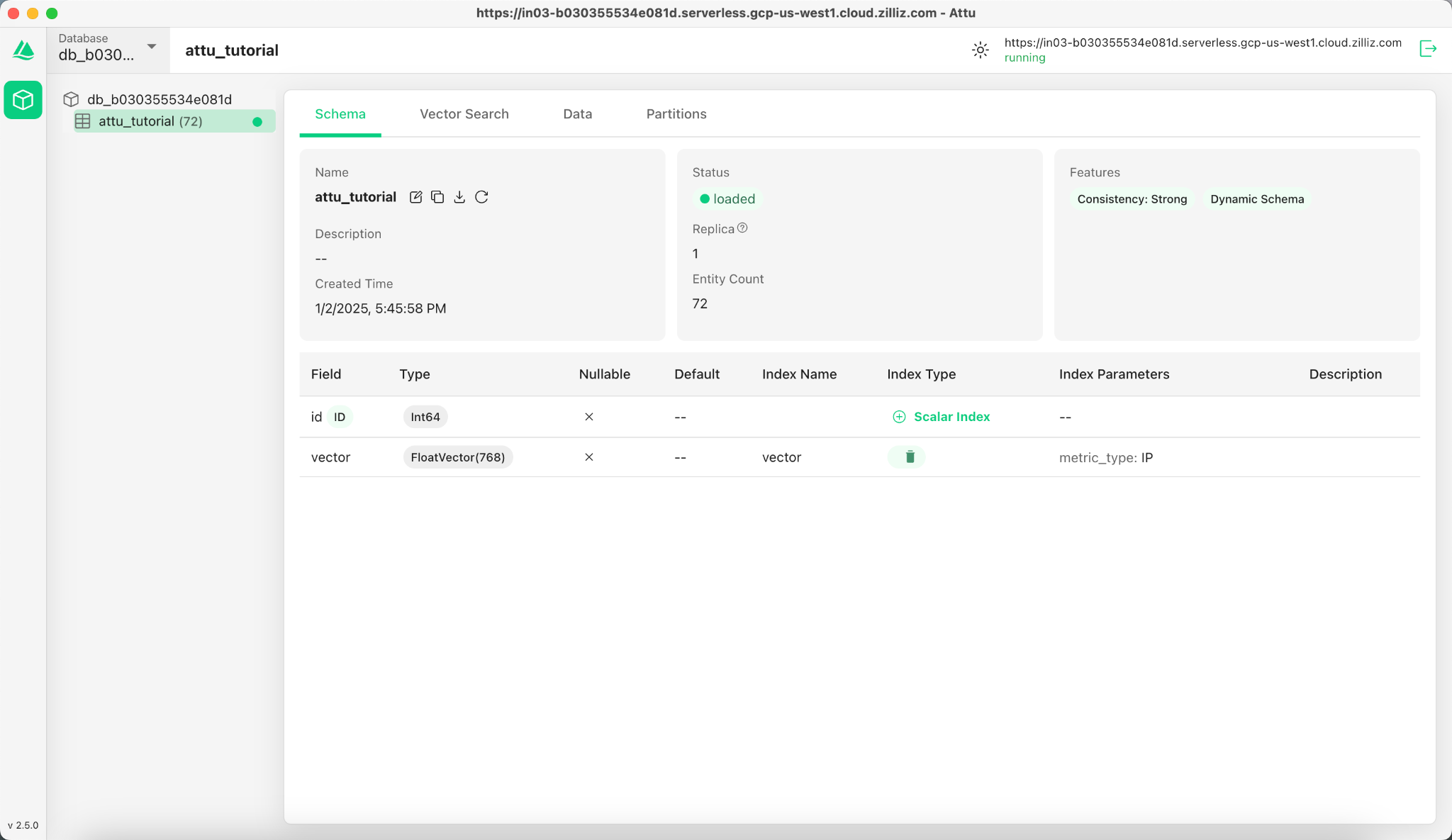1452x840 pixels.
Task: Open the Partitions tab
Action: 676,114
